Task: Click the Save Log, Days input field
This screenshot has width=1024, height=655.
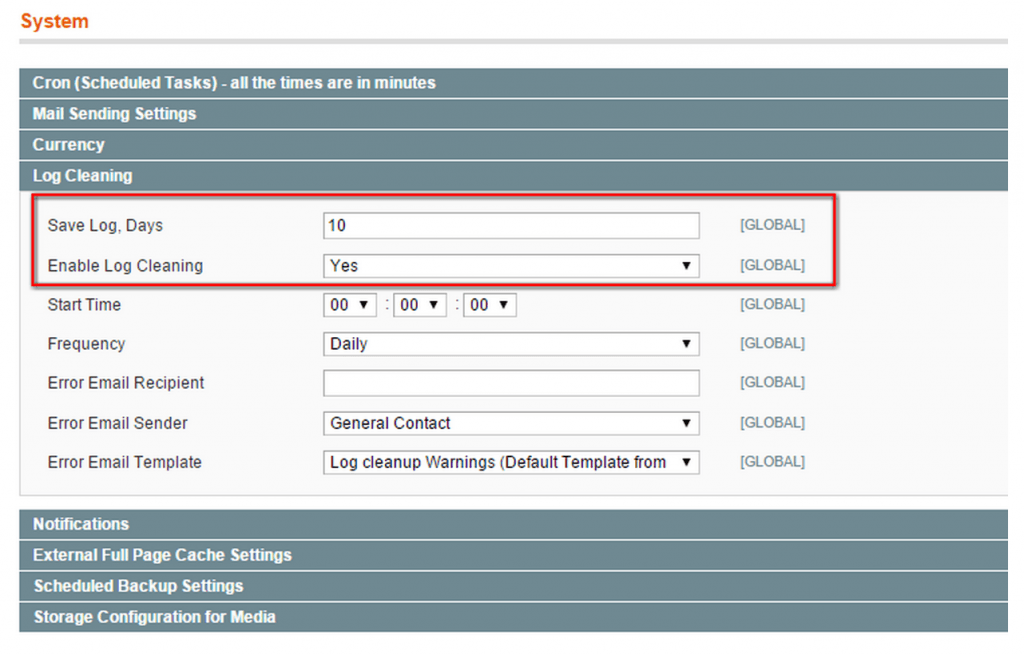Action: click(511, 226)
